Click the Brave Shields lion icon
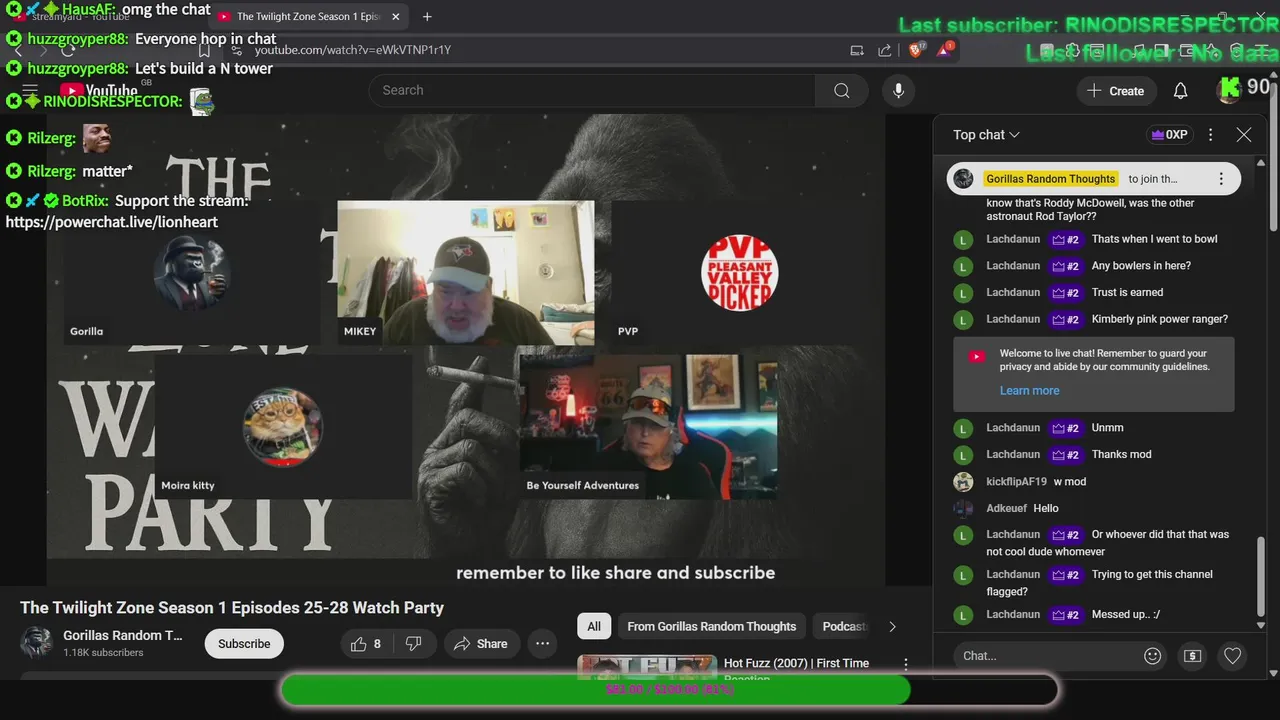 tap(915, 49)
